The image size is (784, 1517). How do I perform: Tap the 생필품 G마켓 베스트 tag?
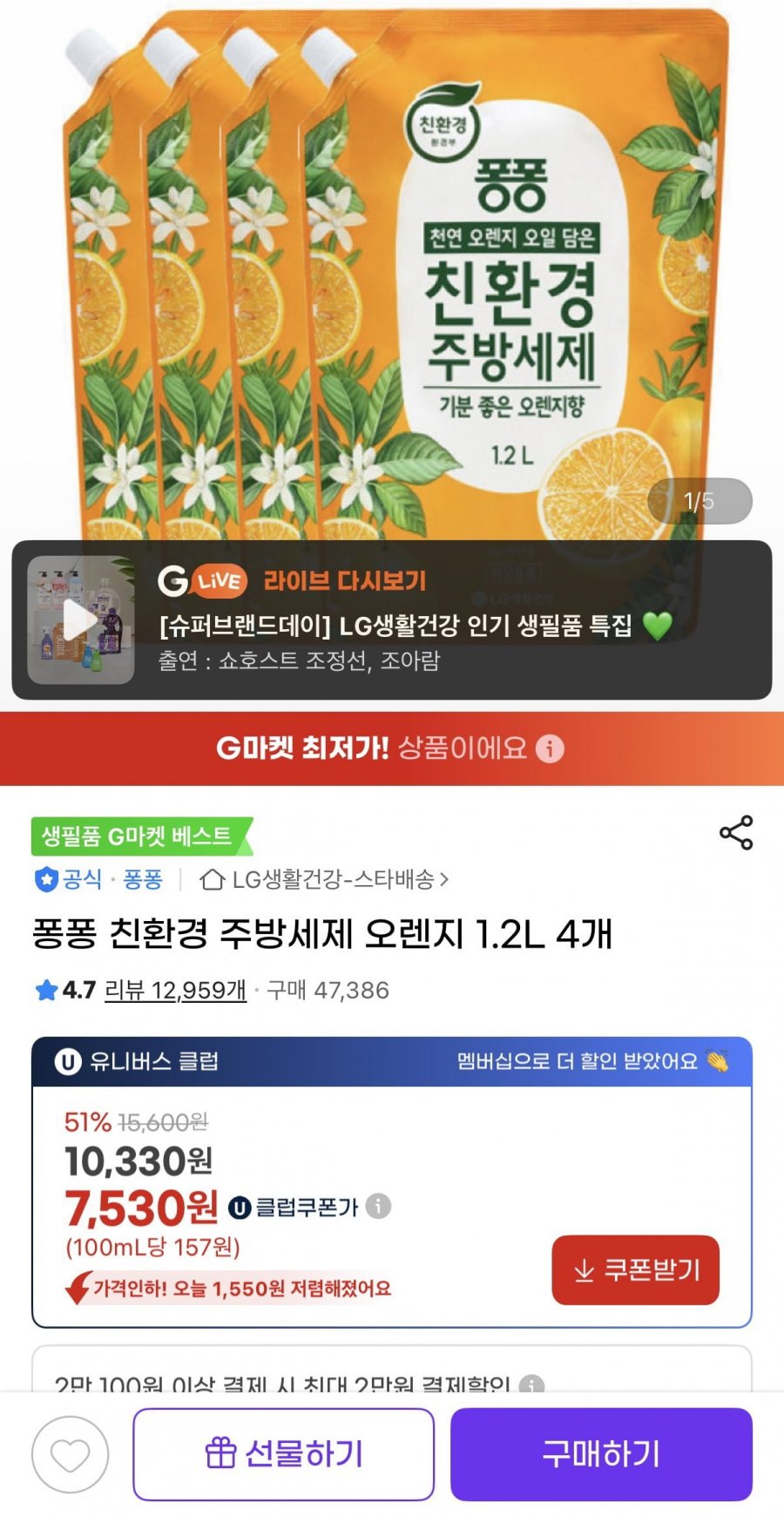(x=139, y=836)
